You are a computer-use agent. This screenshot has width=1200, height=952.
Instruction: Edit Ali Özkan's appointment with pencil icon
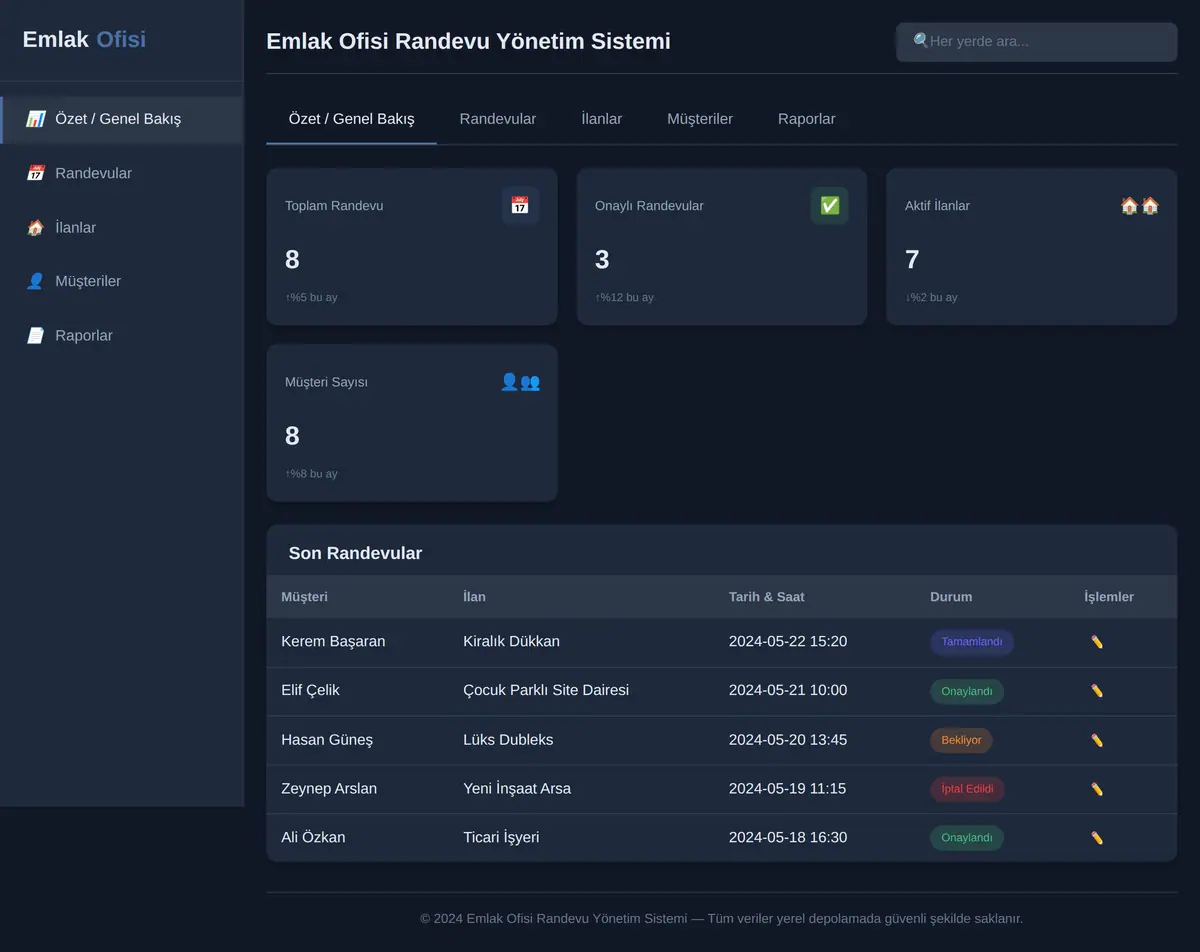pos(1097,838)
